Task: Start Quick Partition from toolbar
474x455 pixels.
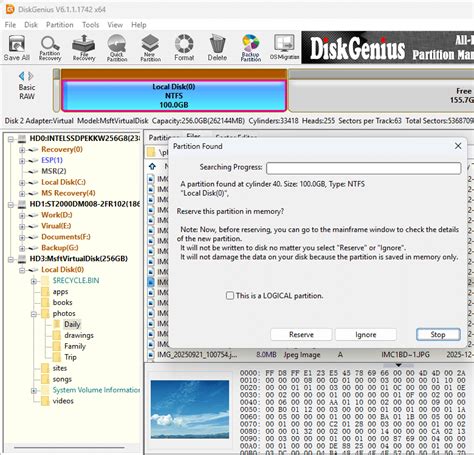Action: [x=117, y=48]
